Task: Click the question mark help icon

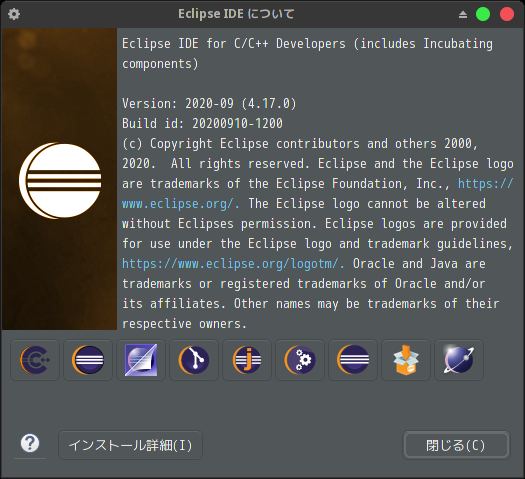Action: (x=30, y=444)
